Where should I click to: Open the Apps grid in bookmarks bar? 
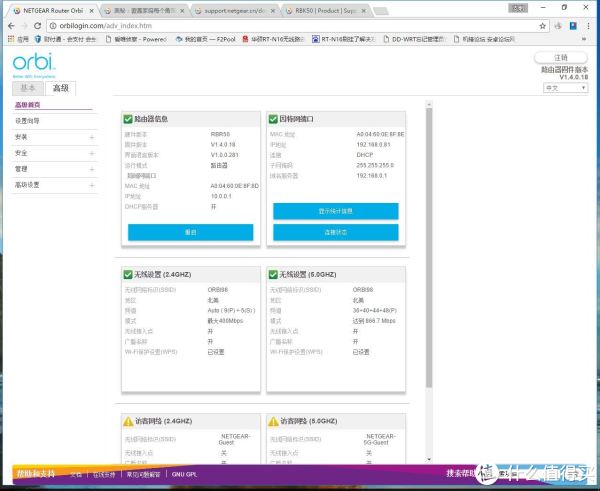click(11, 39)
